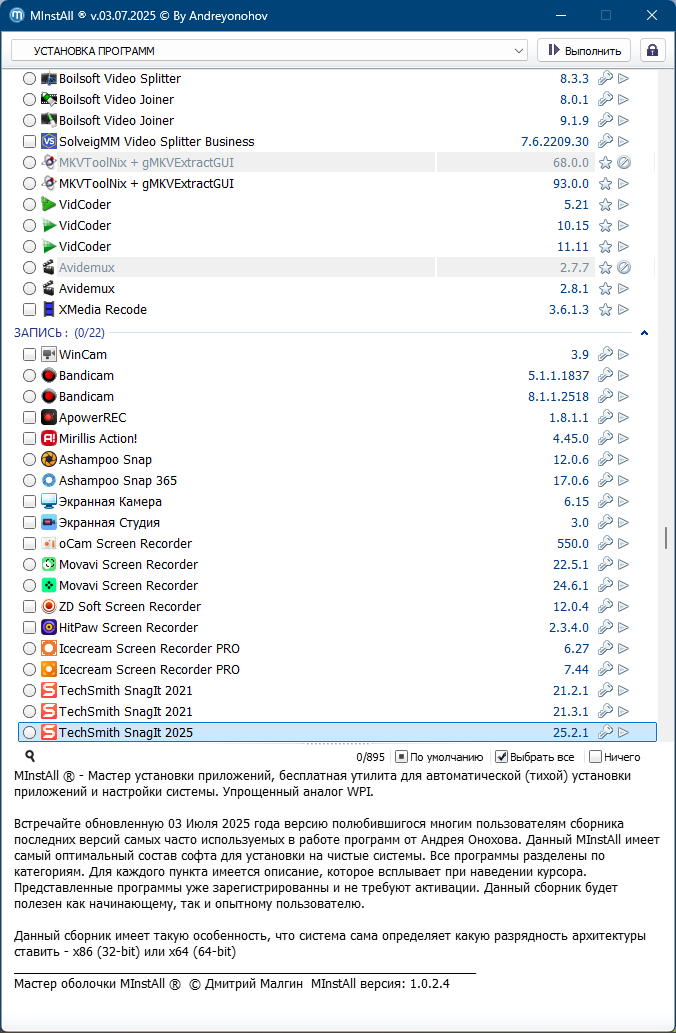Click play arrow for VidCoder 11.11

pos(624,246)
